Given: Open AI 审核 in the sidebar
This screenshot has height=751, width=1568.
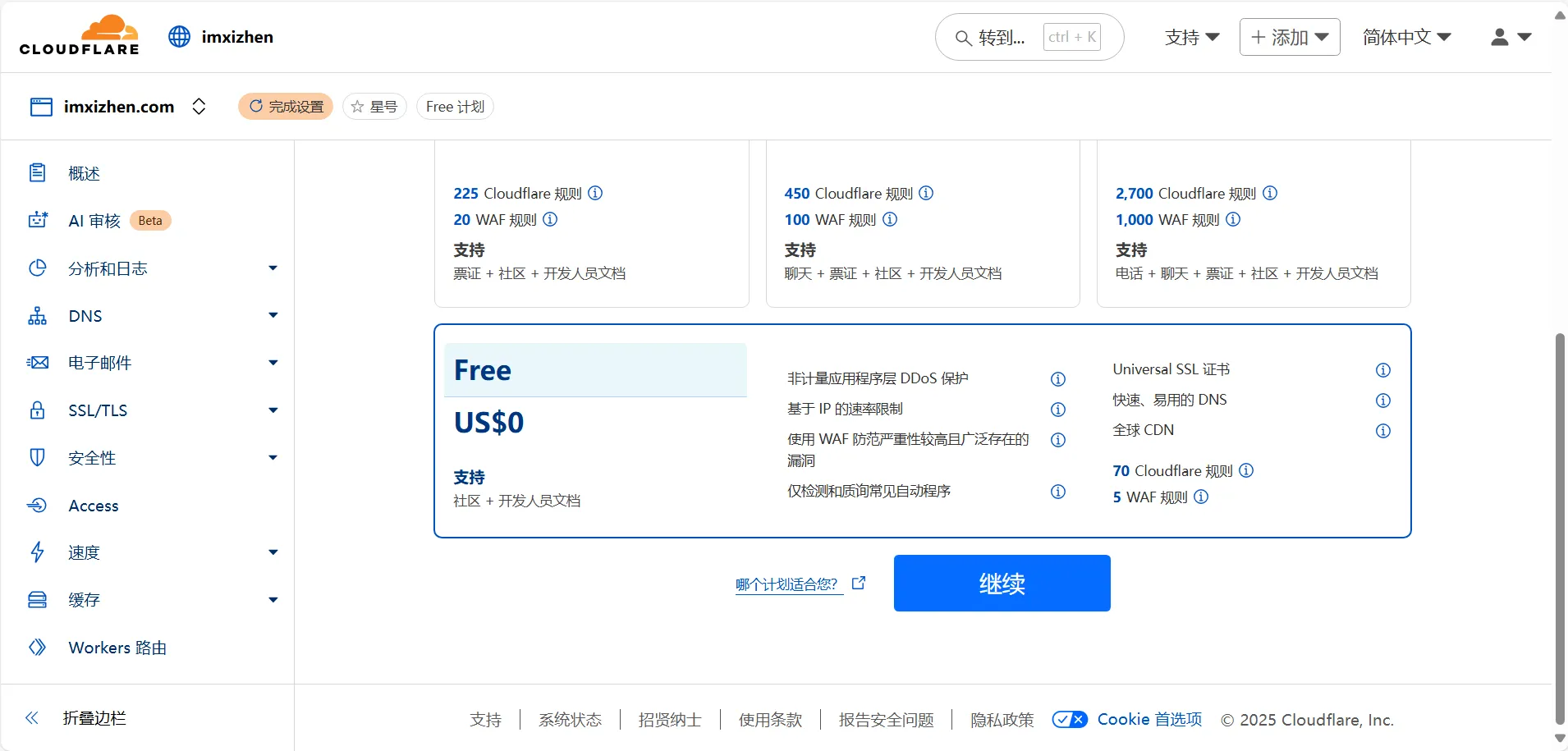Looking at the screenshot, I should tap(94, 221).
